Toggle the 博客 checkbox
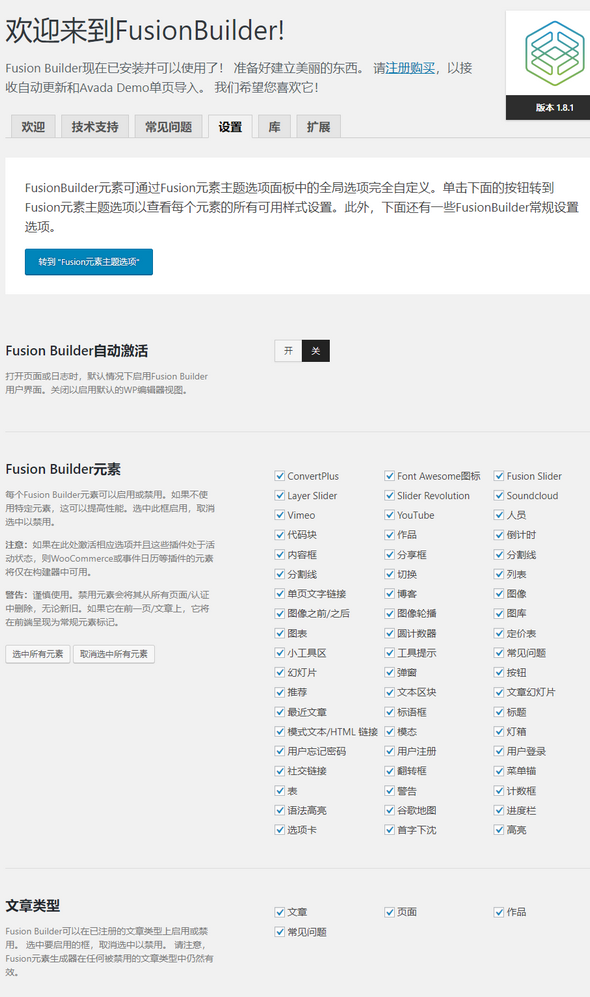 pos(390,594)
